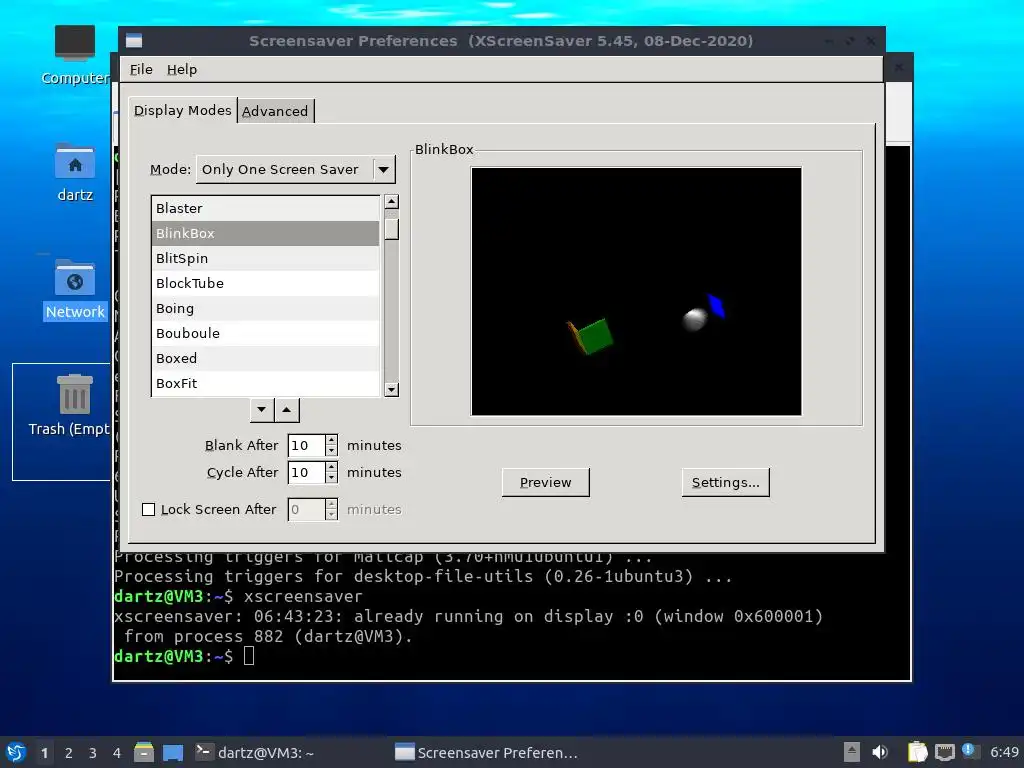Click the Preview button
This screenshot has height=768, width=1024.
coord(545,483)
